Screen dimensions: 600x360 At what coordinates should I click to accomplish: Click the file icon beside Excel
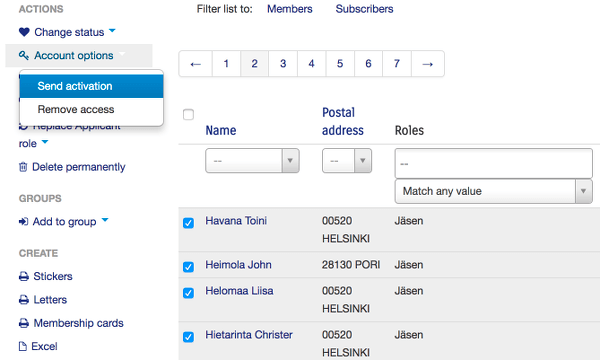click(23, 346)
